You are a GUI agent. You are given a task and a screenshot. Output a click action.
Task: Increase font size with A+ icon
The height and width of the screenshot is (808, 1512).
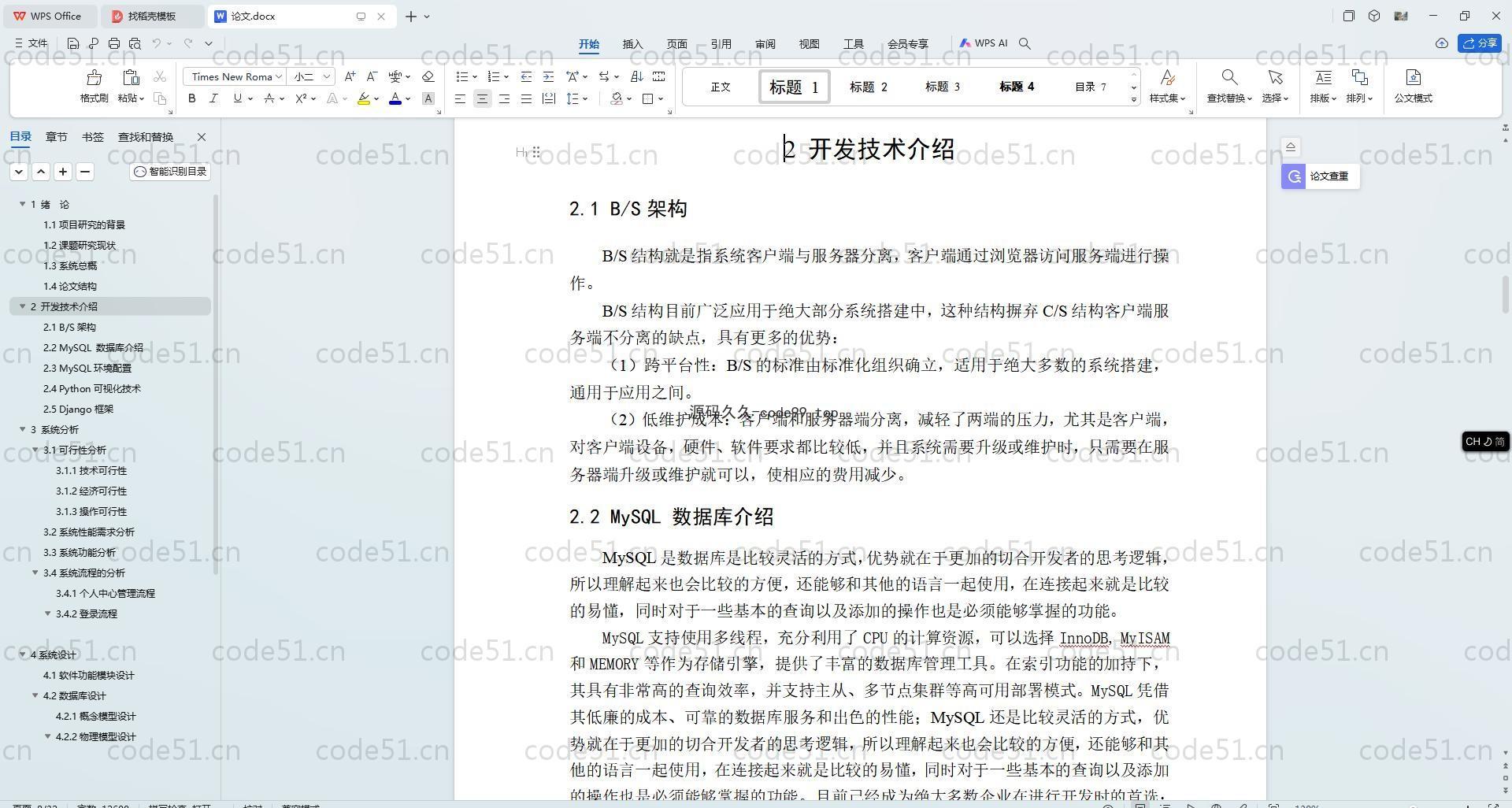[x=350, y=76]
